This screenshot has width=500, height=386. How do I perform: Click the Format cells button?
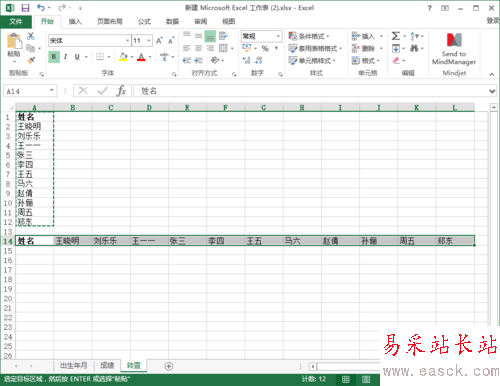coord(366,61)
